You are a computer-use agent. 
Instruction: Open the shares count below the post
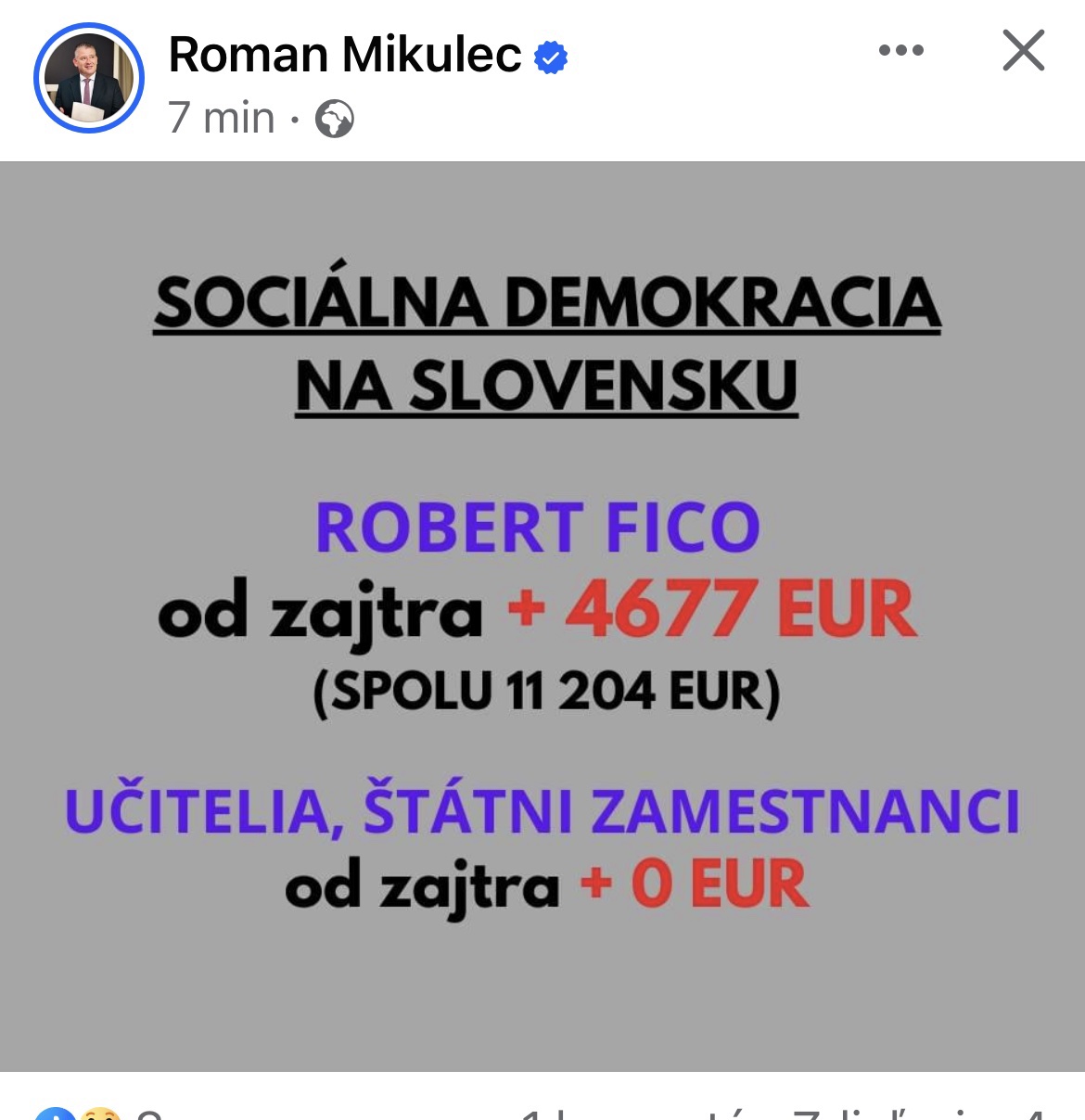918,1114
